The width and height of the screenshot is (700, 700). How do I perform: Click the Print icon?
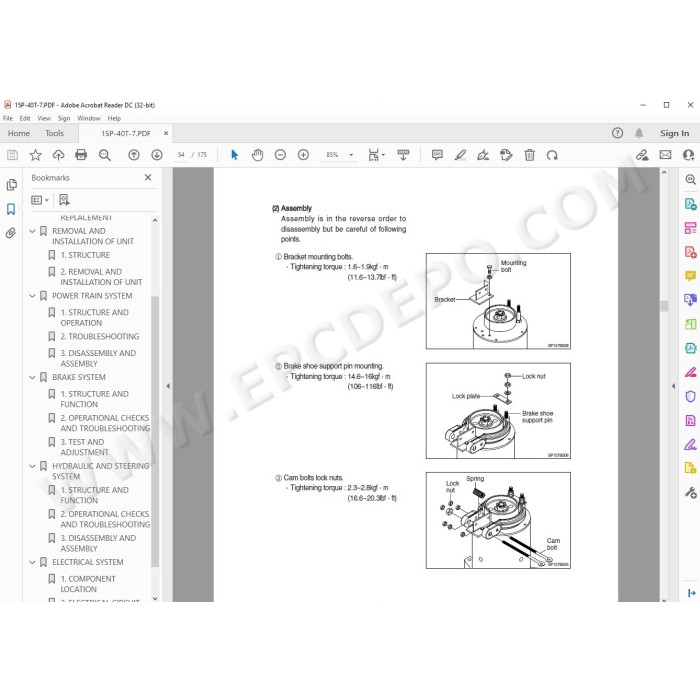point(81,155)
